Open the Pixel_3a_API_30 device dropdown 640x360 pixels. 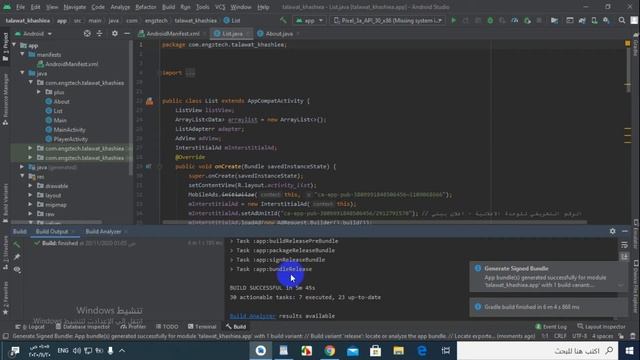pyautogui.click(x=387, y=20)
